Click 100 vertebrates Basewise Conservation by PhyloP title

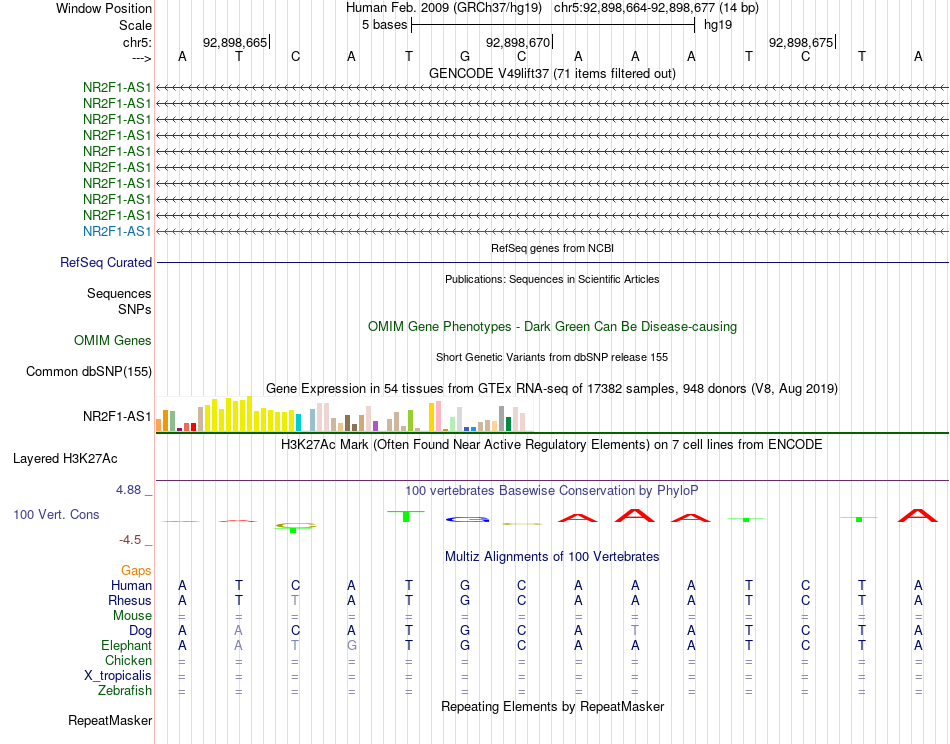click(552, 491)
